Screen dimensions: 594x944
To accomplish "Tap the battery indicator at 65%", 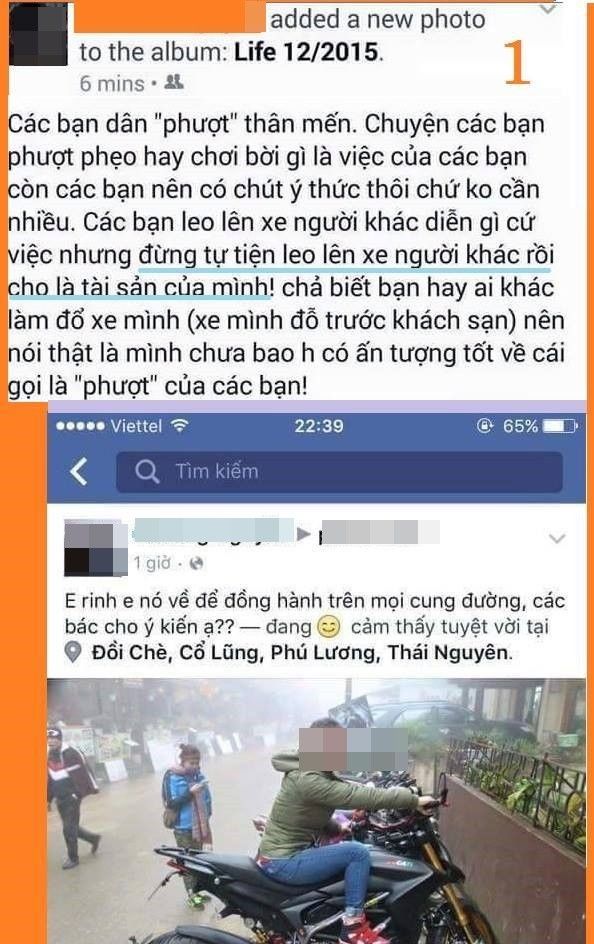I will [560, 426].
